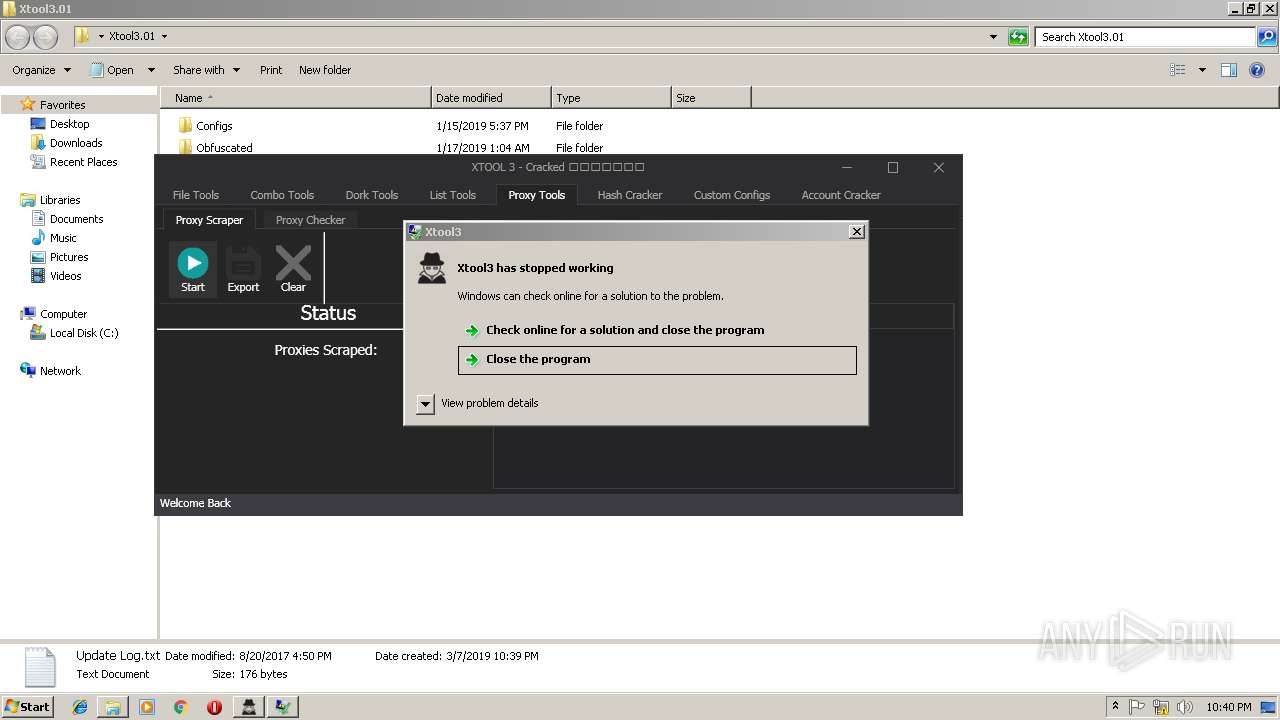This screenshot has height=720, width=1280.
Task: Show hidden tray icons arrow
Action: [1115, 707]
